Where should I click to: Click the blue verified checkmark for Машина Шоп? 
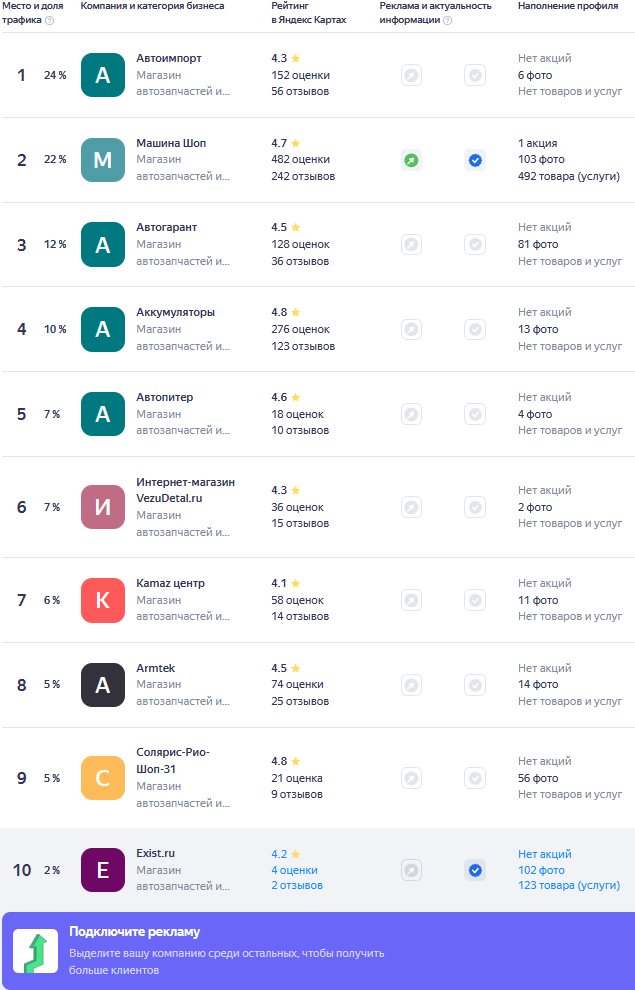[475, 160]
